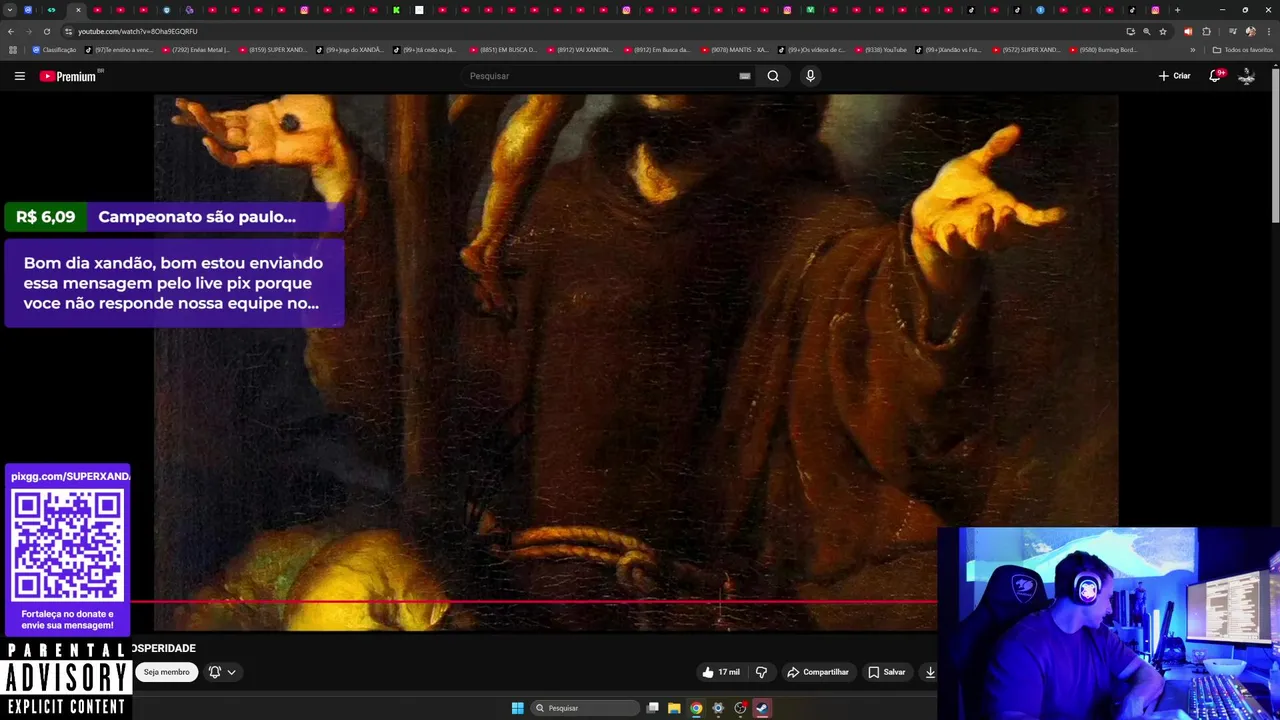Viewport: 1280px width, 720px height.
Task: Expand the Chrome tab search chevron
Action: [11, 10]
